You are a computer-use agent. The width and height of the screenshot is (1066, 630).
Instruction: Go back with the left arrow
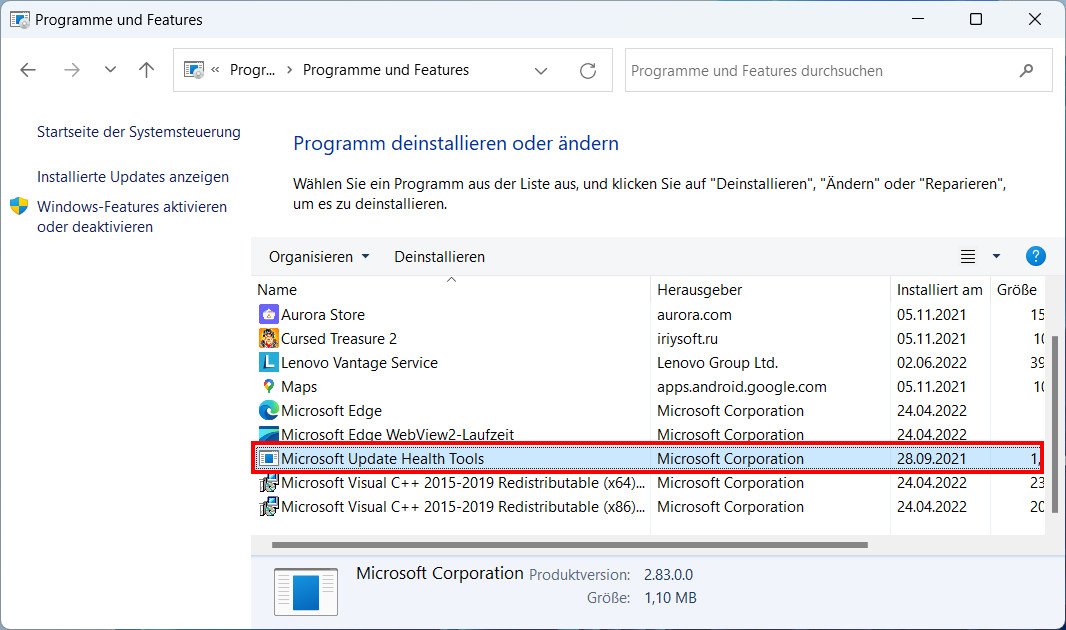pyautogui.click(x=28, y=70)
